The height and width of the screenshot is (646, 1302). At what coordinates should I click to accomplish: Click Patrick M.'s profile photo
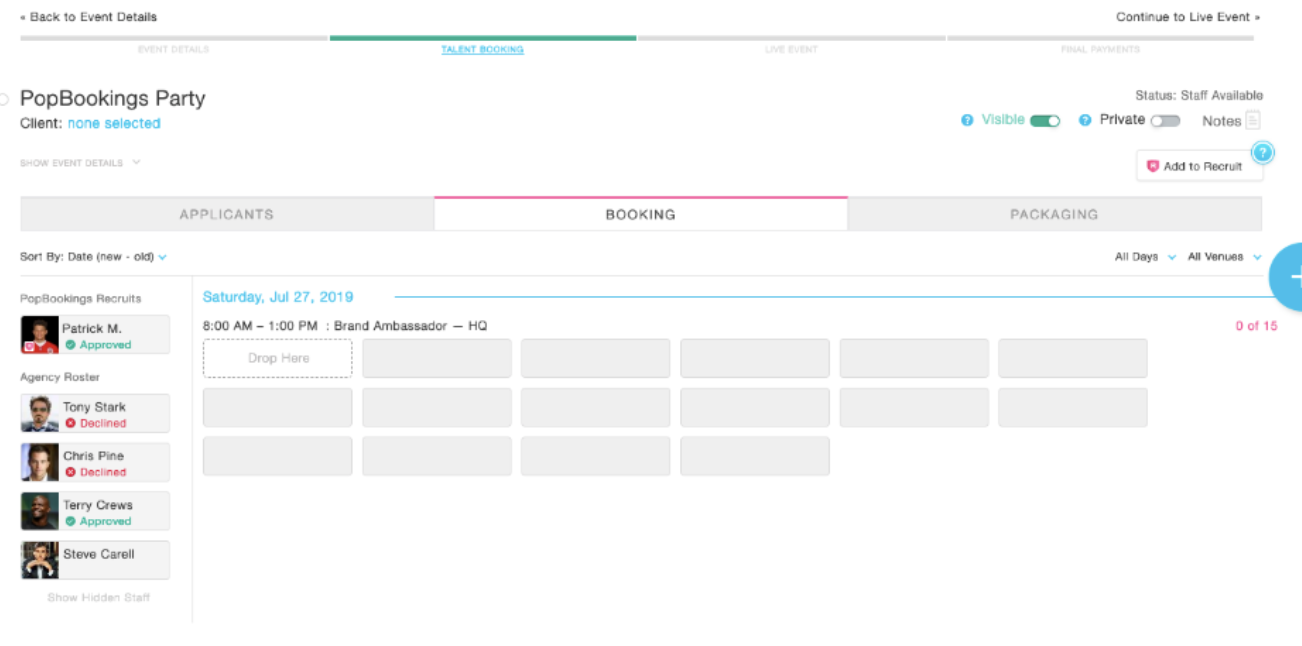40,335
